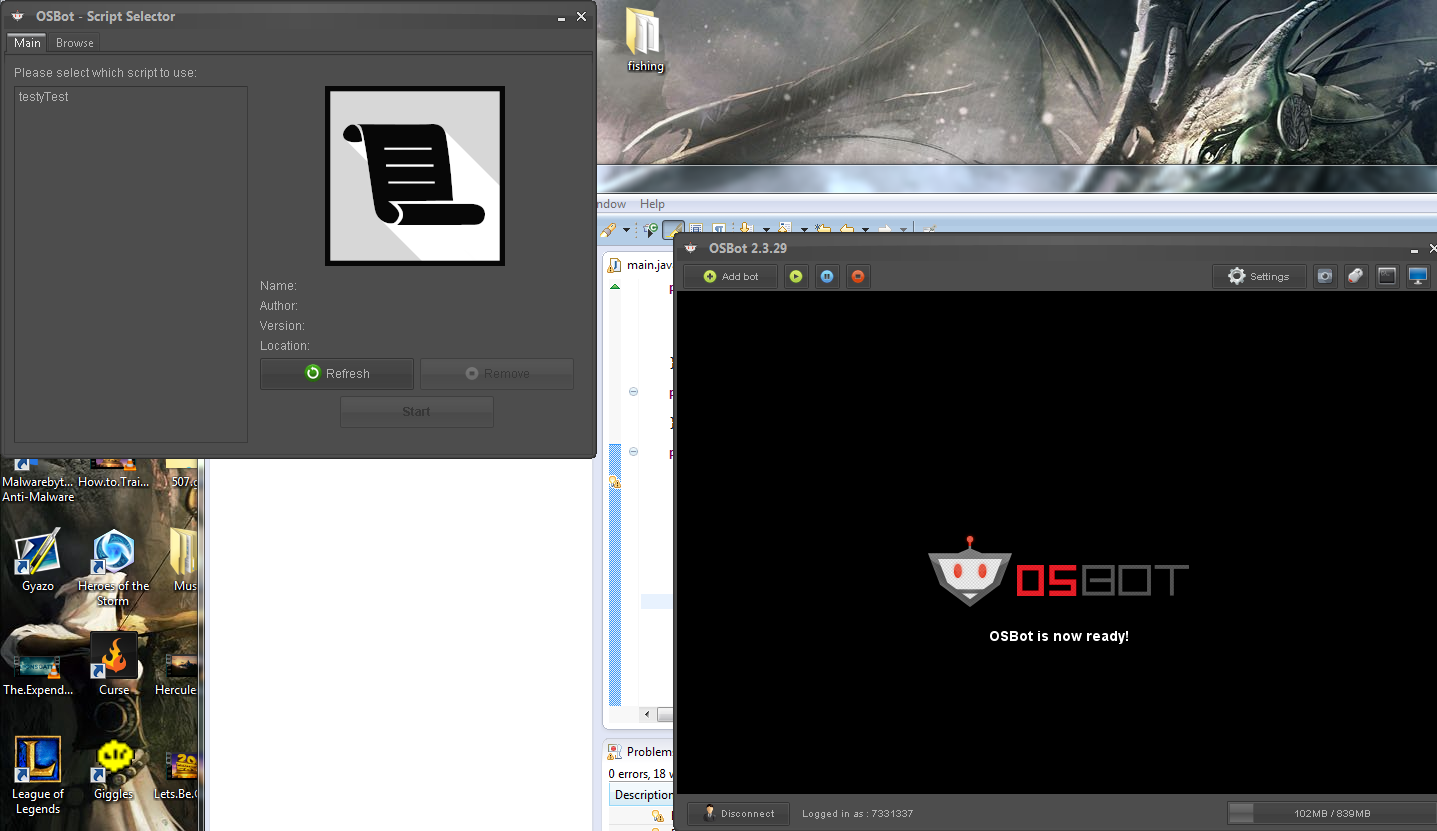Click the script scroll thumbnail image
Screen dimensions: 1437x831
pyautogui.click(x=415, y=176)
